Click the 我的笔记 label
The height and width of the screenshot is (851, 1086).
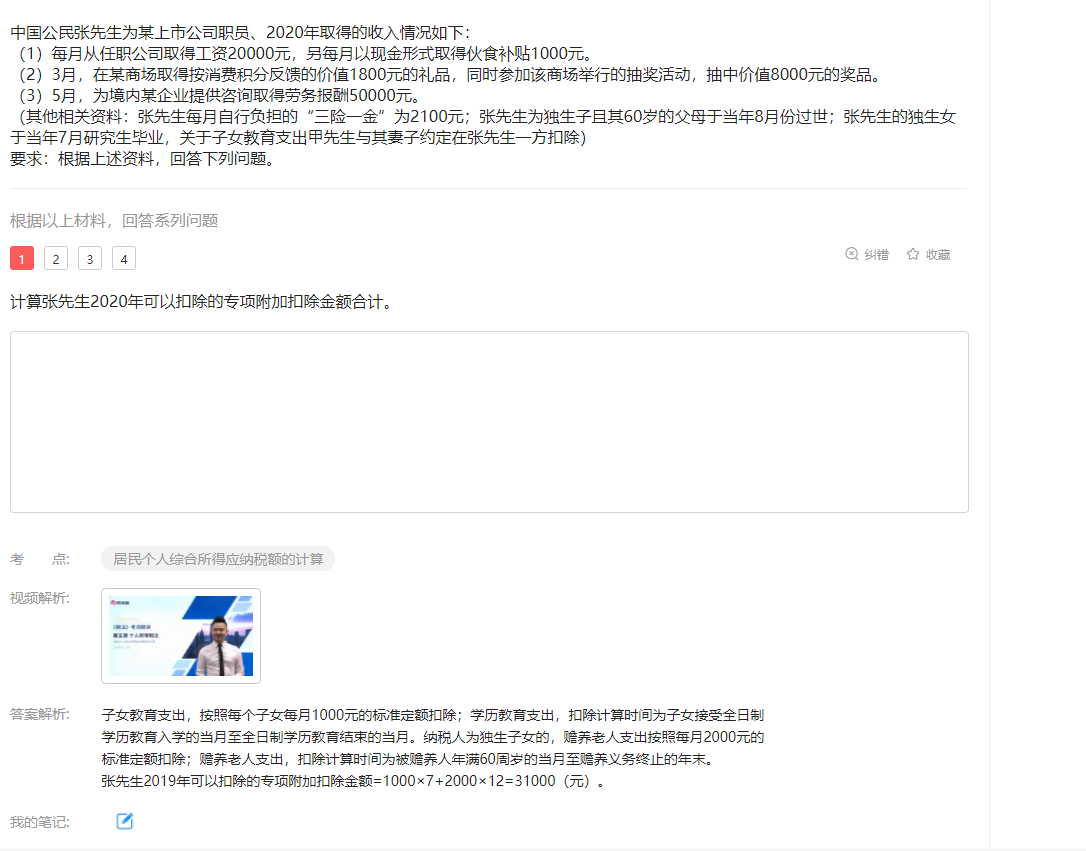click(39, 822)
